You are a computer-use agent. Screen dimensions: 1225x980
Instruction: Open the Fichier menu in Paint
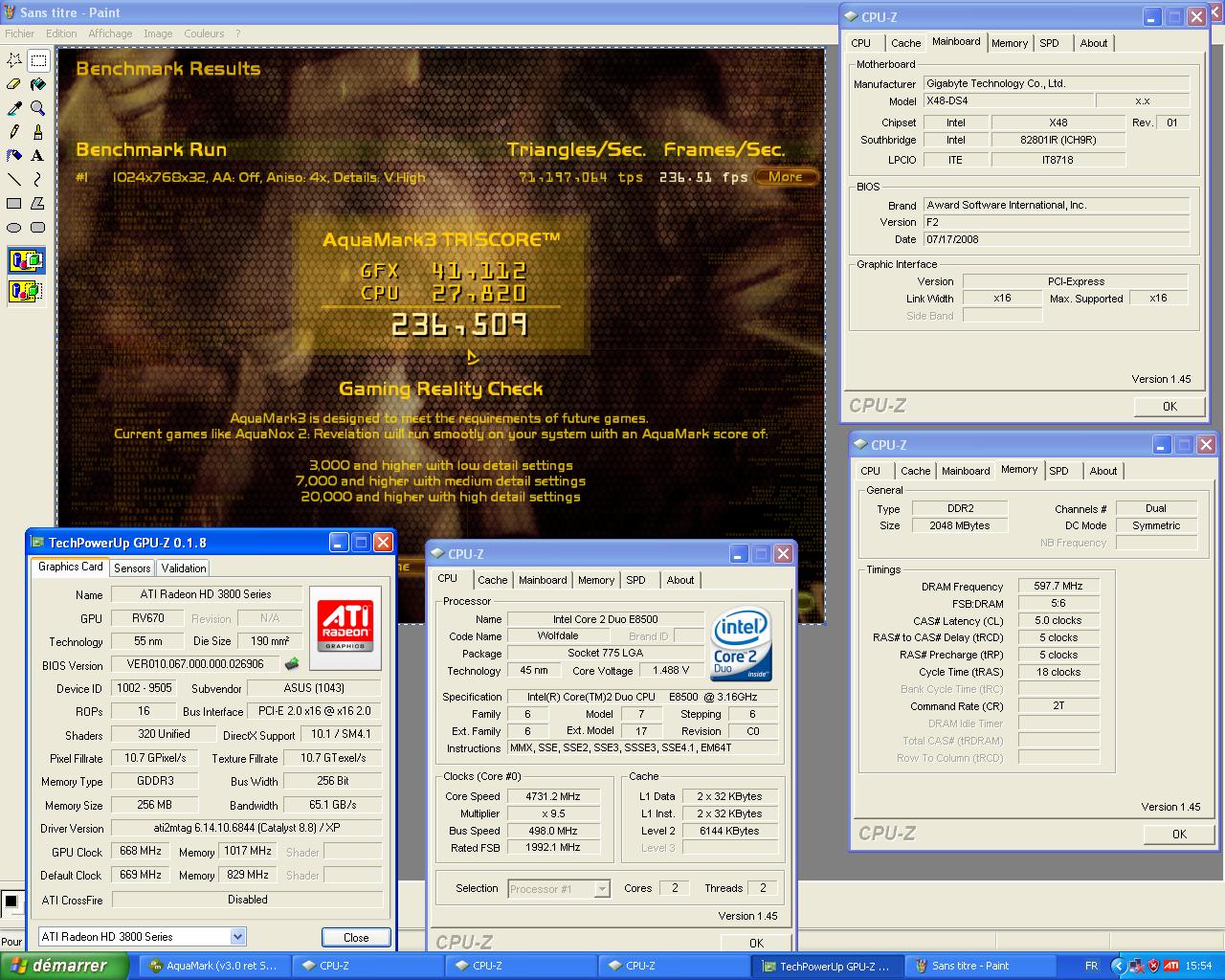[19, 33]
